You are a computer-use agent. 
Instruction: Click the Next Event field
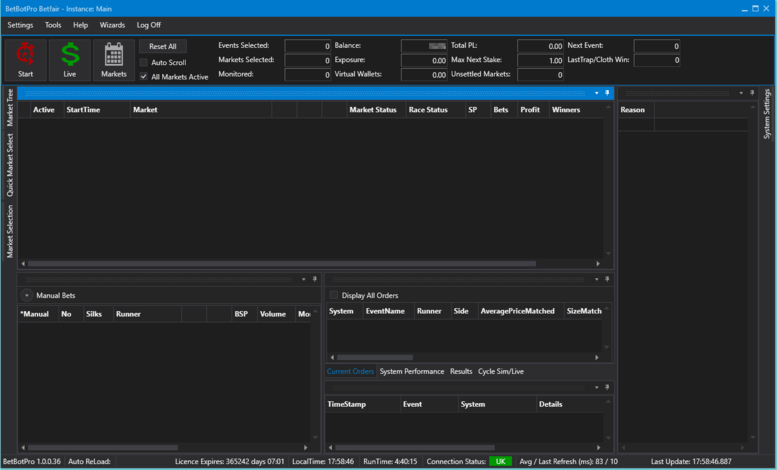[657, 46]
